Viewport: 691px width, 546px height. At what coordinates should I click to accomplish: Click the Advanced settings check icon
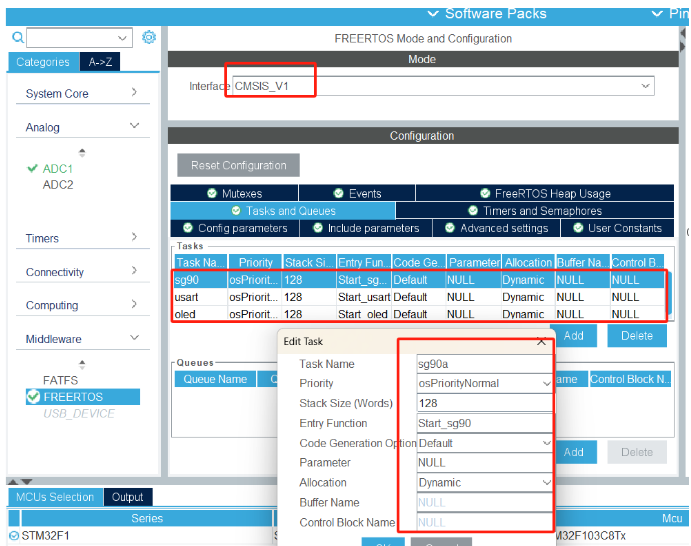[x=450, y=228]
